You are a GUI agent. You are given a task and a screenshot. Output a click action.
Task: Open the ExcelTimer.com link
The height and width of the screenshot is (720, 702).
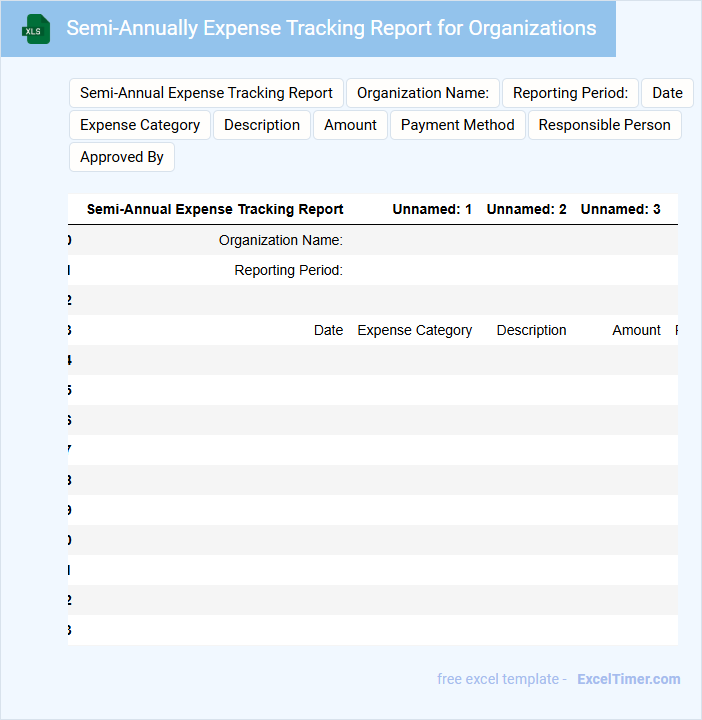[x=628, y=679]
